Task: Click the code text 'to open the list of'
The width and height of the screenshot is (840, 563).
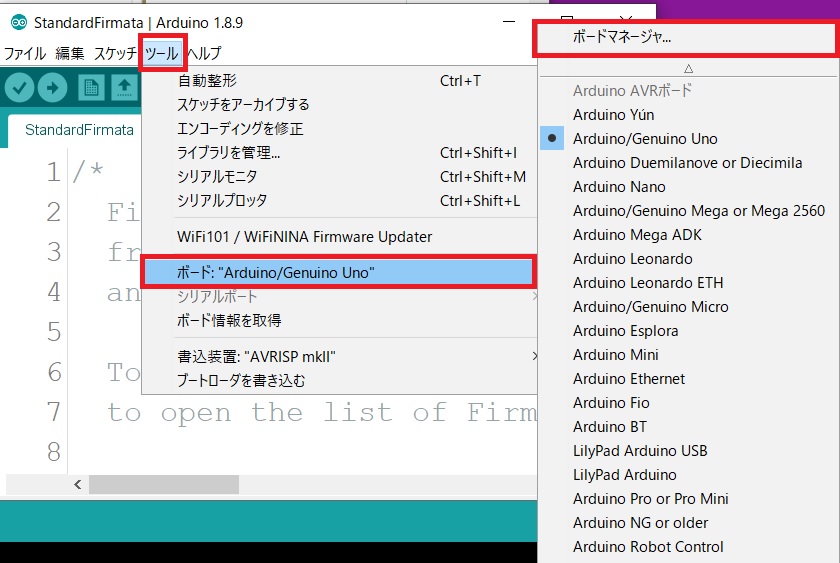Action: pos(277,412)
